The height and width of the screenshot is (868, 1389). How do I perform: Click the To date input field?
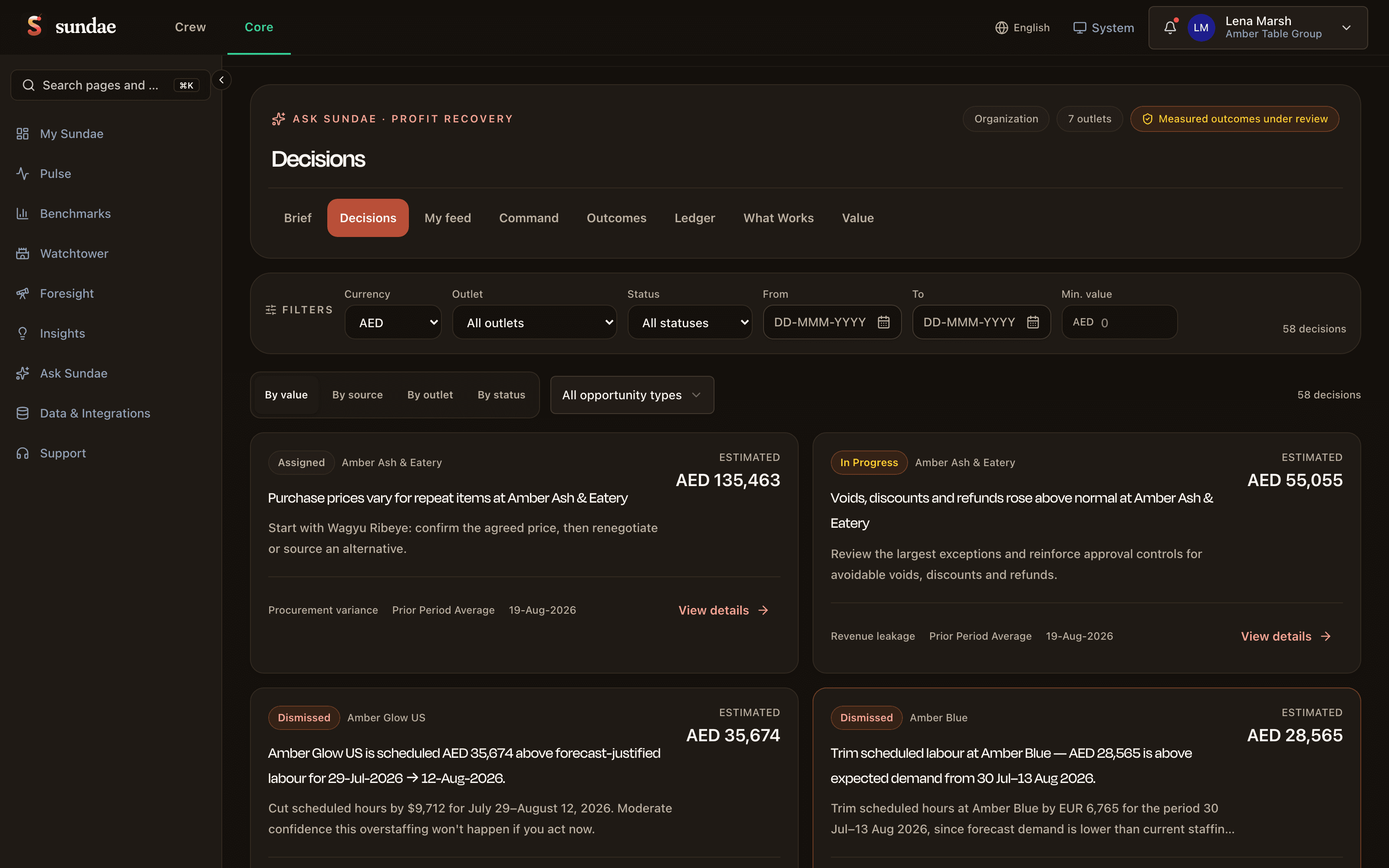tap(981, 322)
